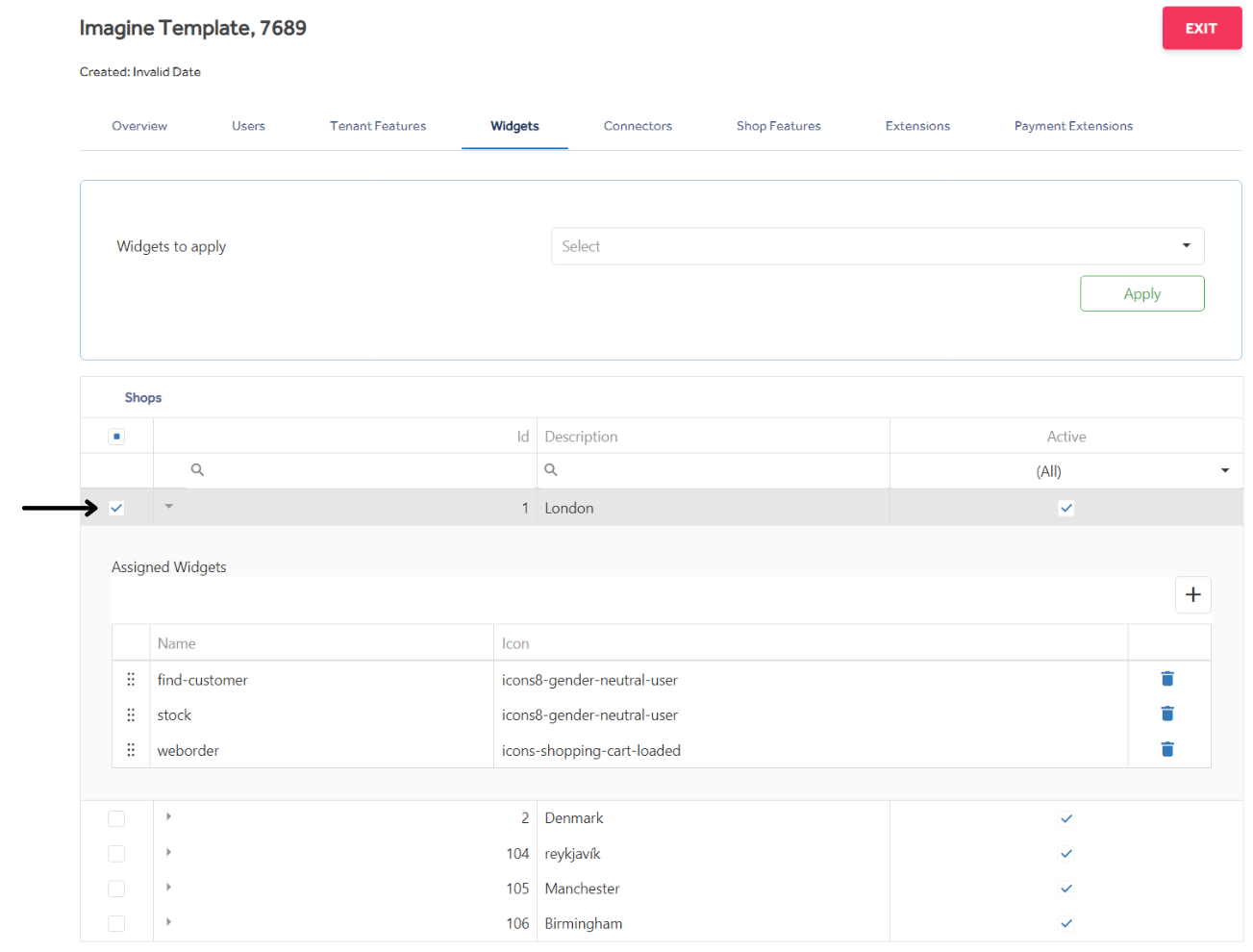Select the Manchester description cell
1253x952 pixels.
coord(714,889)
